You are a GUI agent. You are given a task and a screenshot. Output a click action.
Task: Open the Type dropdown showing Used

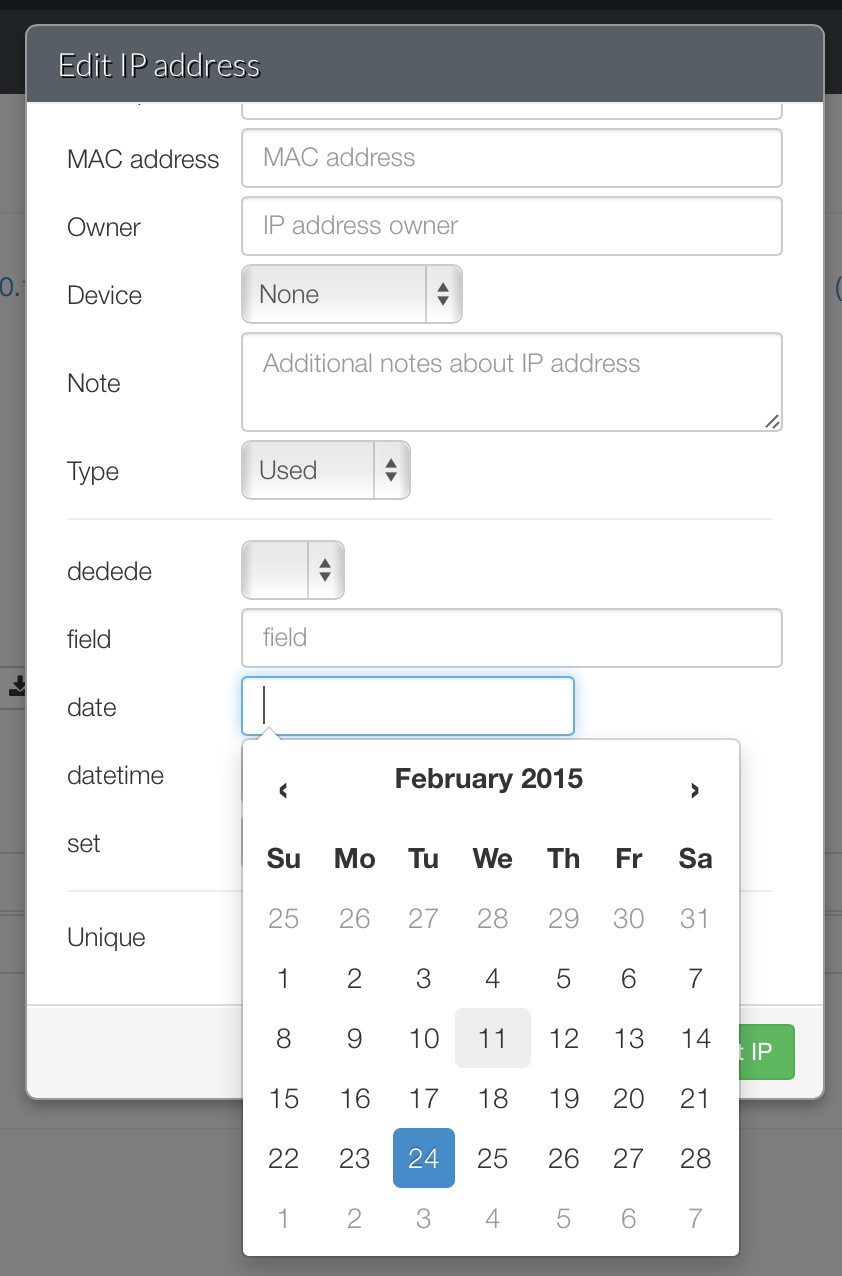325,470
